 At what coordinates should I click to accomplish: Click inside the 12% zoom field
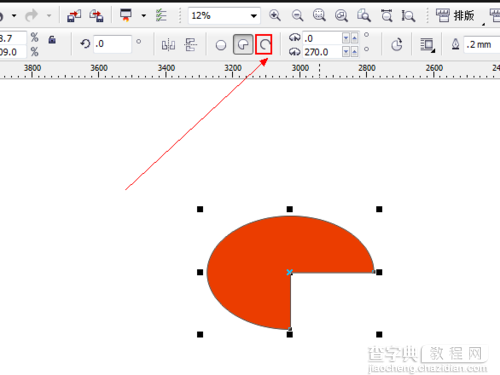coord(219,16)
